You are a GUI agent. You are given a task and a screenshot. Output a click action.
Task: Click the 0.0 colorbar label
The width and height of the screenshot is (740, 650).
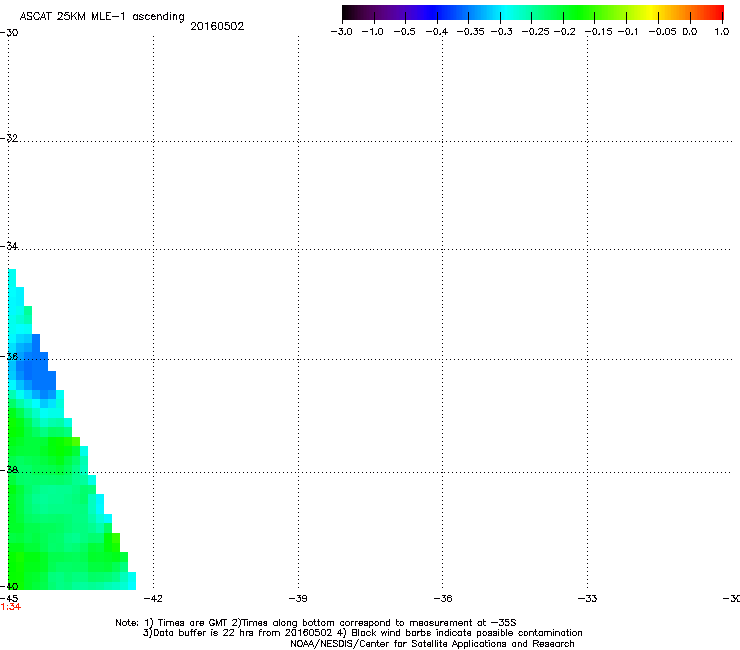690,32
